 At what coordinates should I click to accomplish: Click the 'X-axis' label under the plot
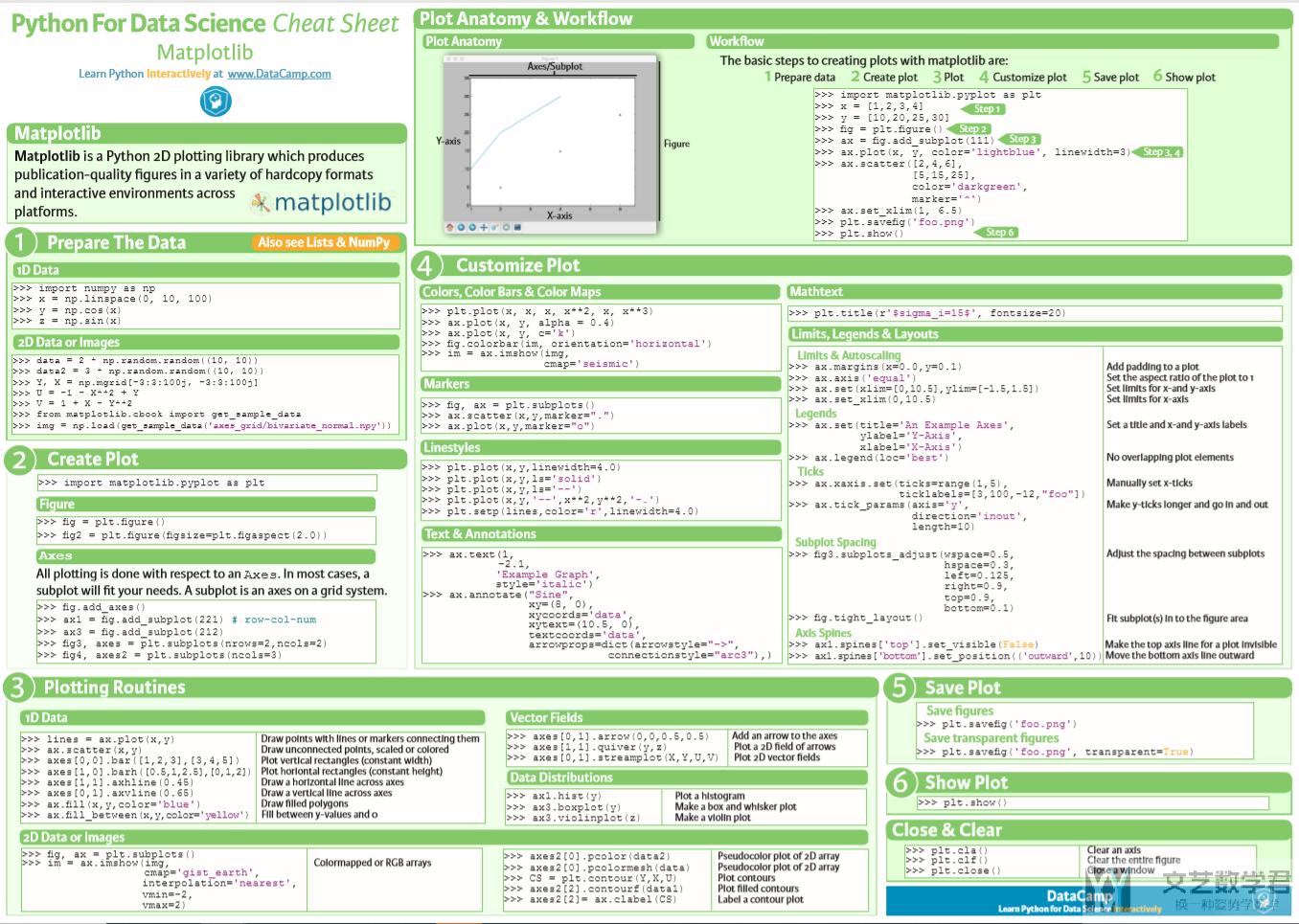(559, 215)
